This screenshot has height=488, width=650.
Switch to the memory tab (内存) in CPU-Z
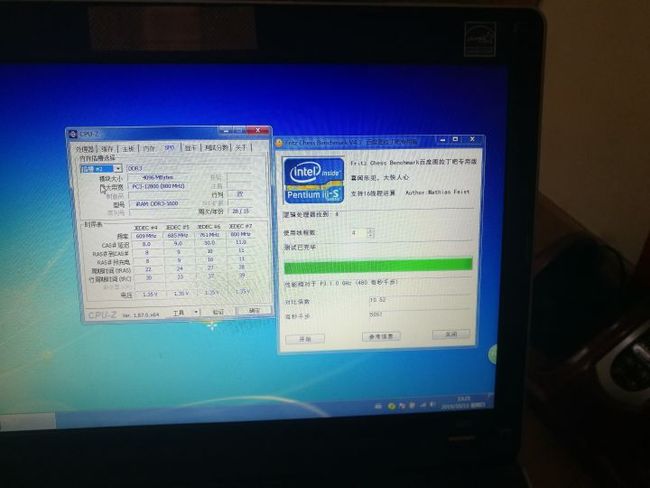pyautogui.click(x=149, y=148)
